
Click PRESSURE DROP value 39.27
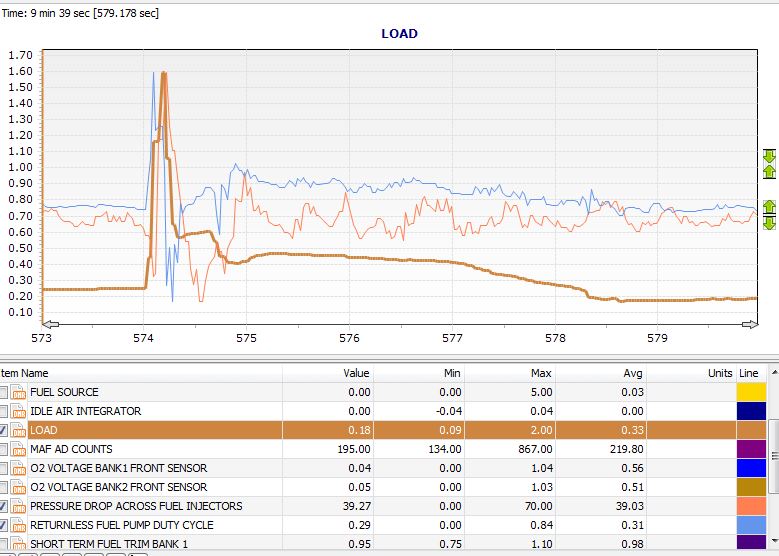356,506
